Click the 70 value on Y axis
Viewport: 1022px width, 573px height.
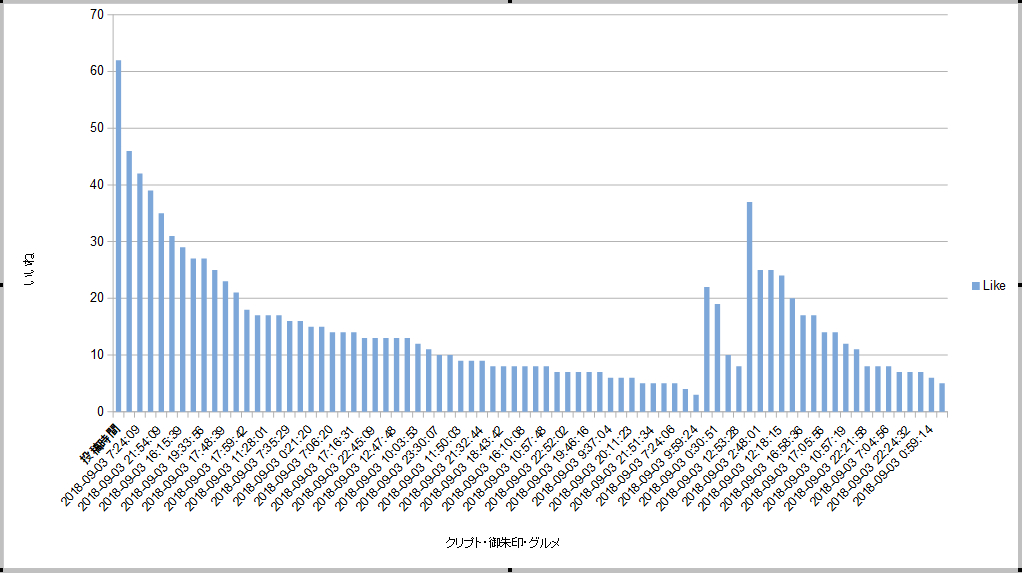point(97,15)
